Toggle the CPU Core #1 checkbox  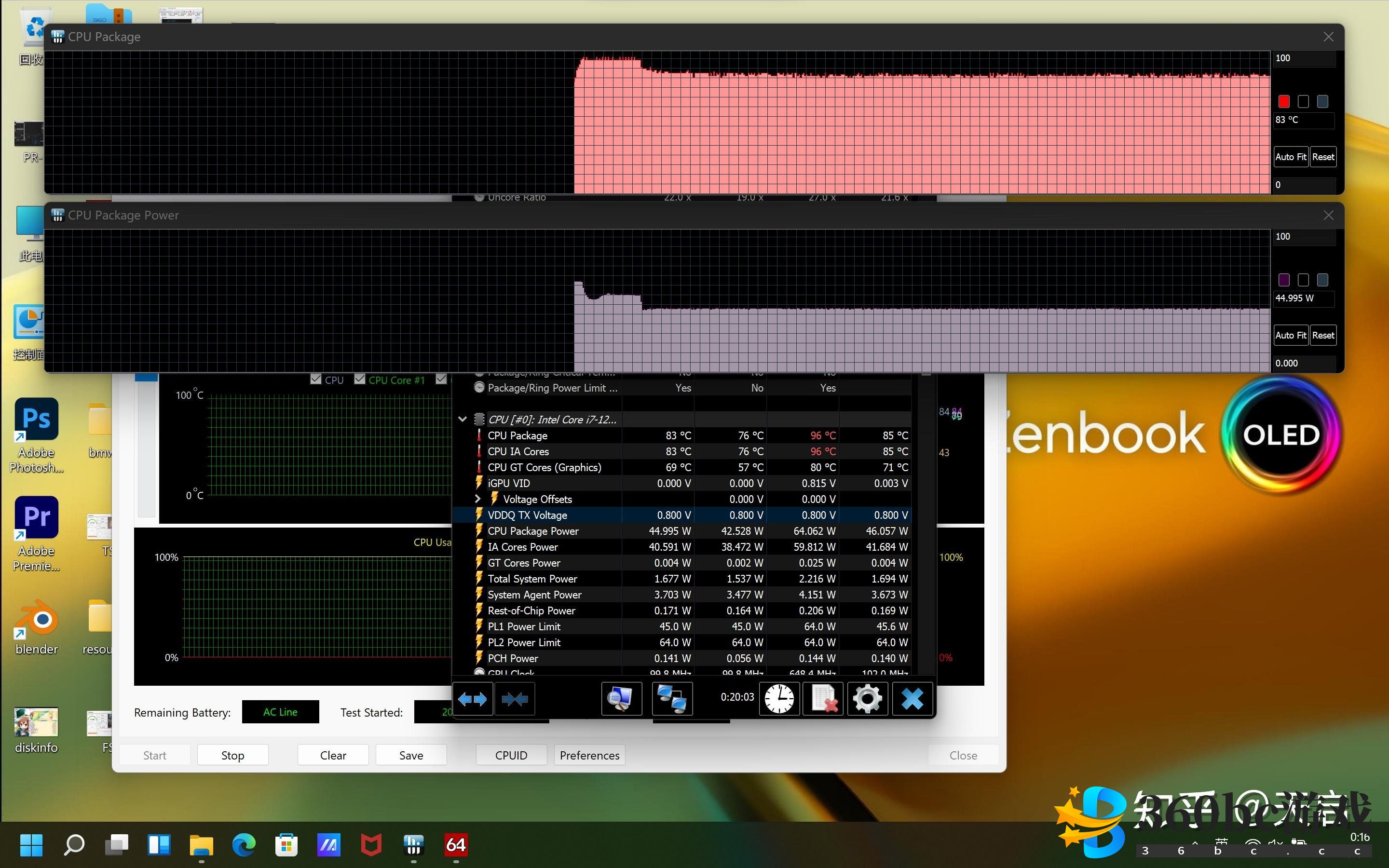pos(360,380)
